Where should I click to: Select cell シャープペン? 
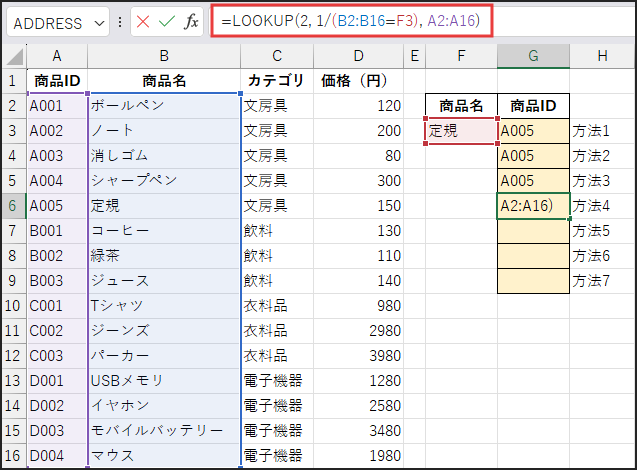coord(164,181)
